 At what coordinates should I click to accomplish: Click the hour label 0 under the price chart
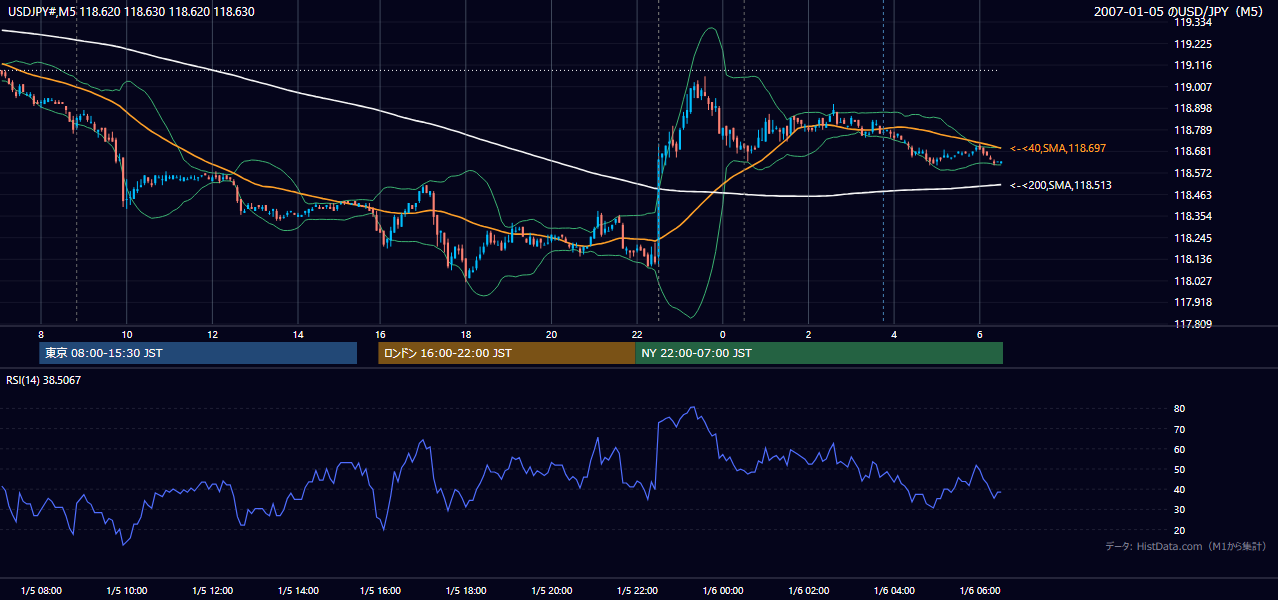tap(723, 334)
